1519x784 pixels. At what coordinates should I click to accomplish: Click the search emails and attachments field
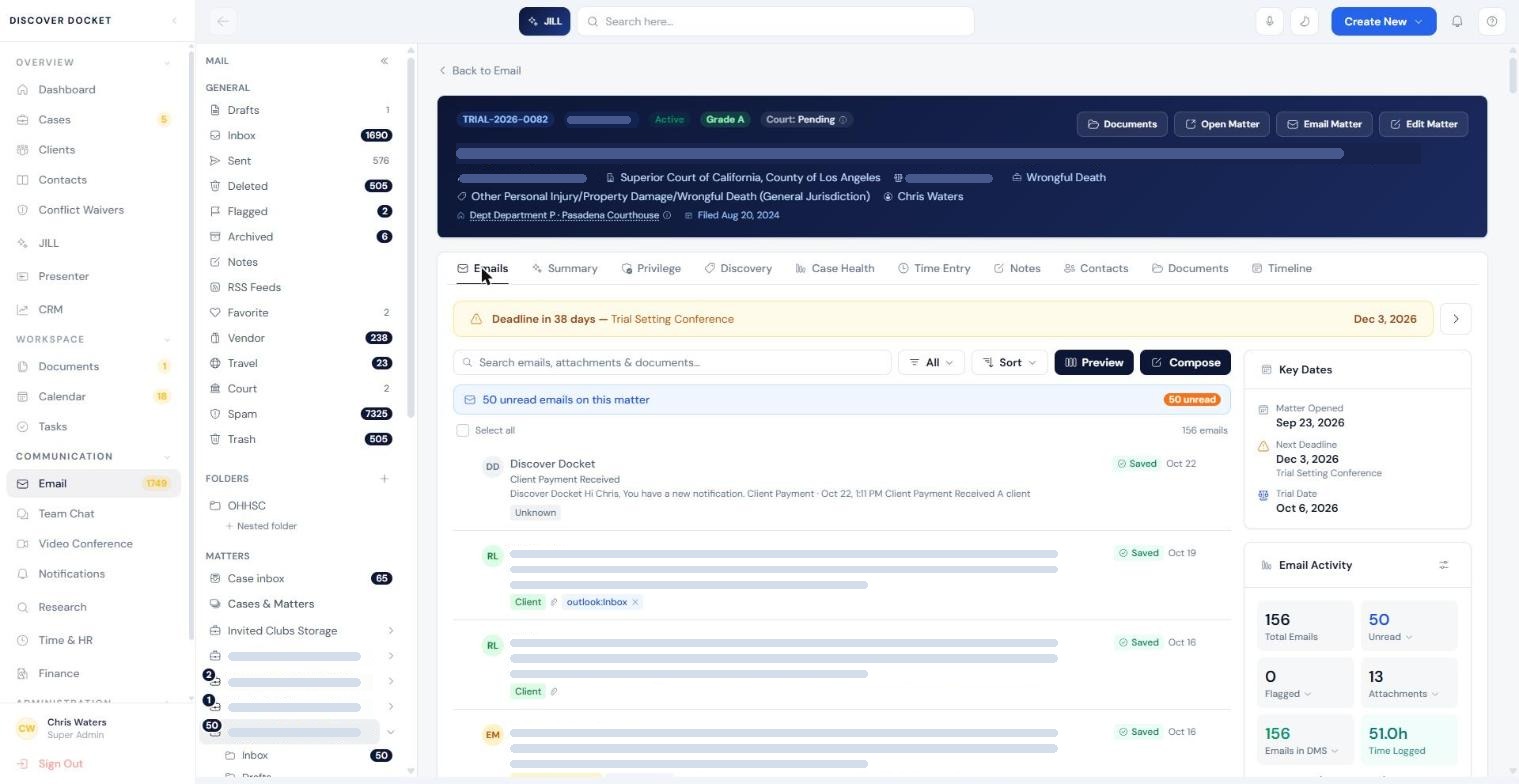(672, 363)
